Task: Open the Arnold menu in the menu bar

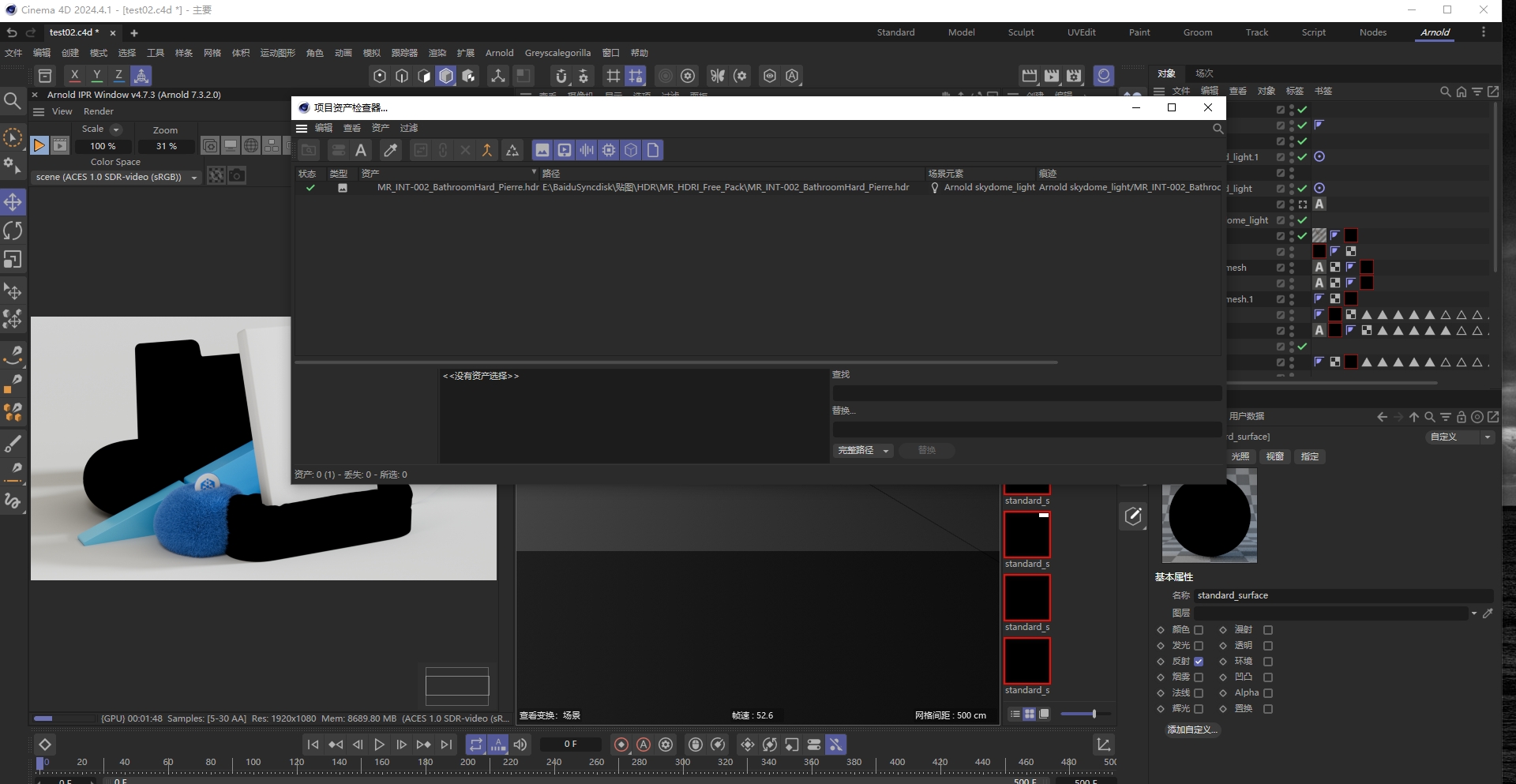Action: pos(499,53)
